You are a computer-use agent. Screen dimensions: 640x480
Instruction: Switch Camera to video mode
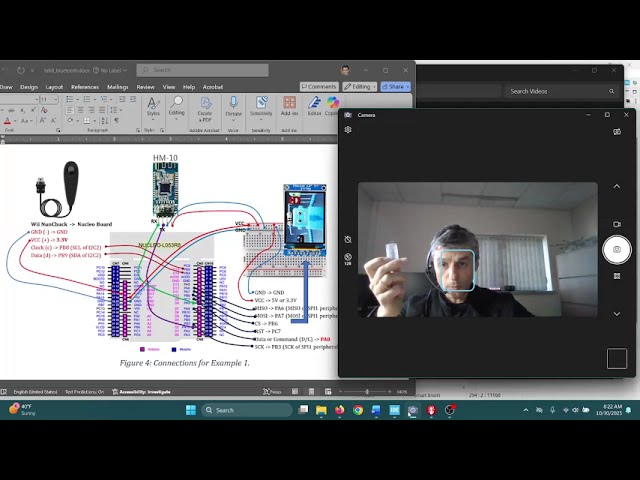617,224
